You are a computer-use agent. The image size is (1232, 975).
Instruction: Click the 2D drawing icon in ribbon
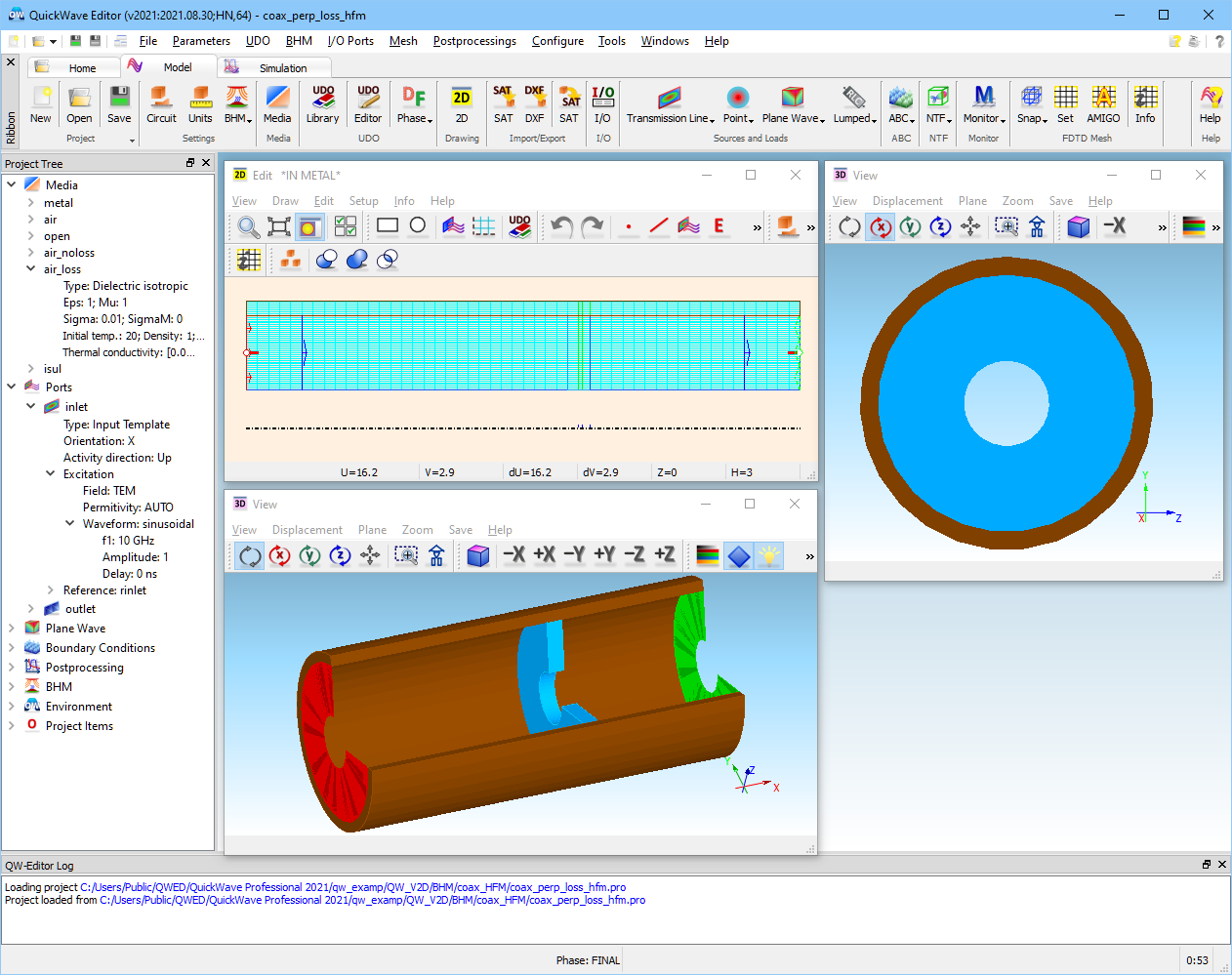[462, 104]
